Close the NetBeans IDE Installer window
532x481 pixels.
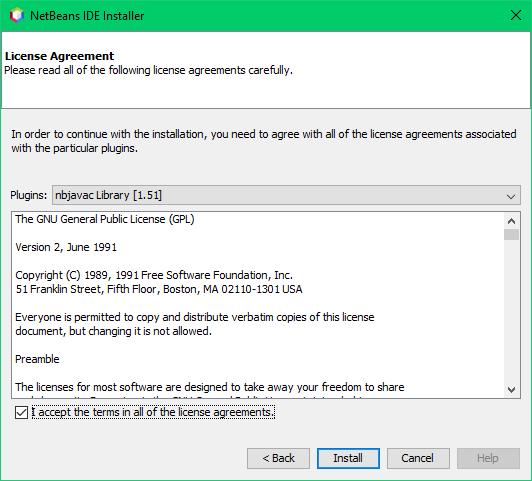pos(516,15)
